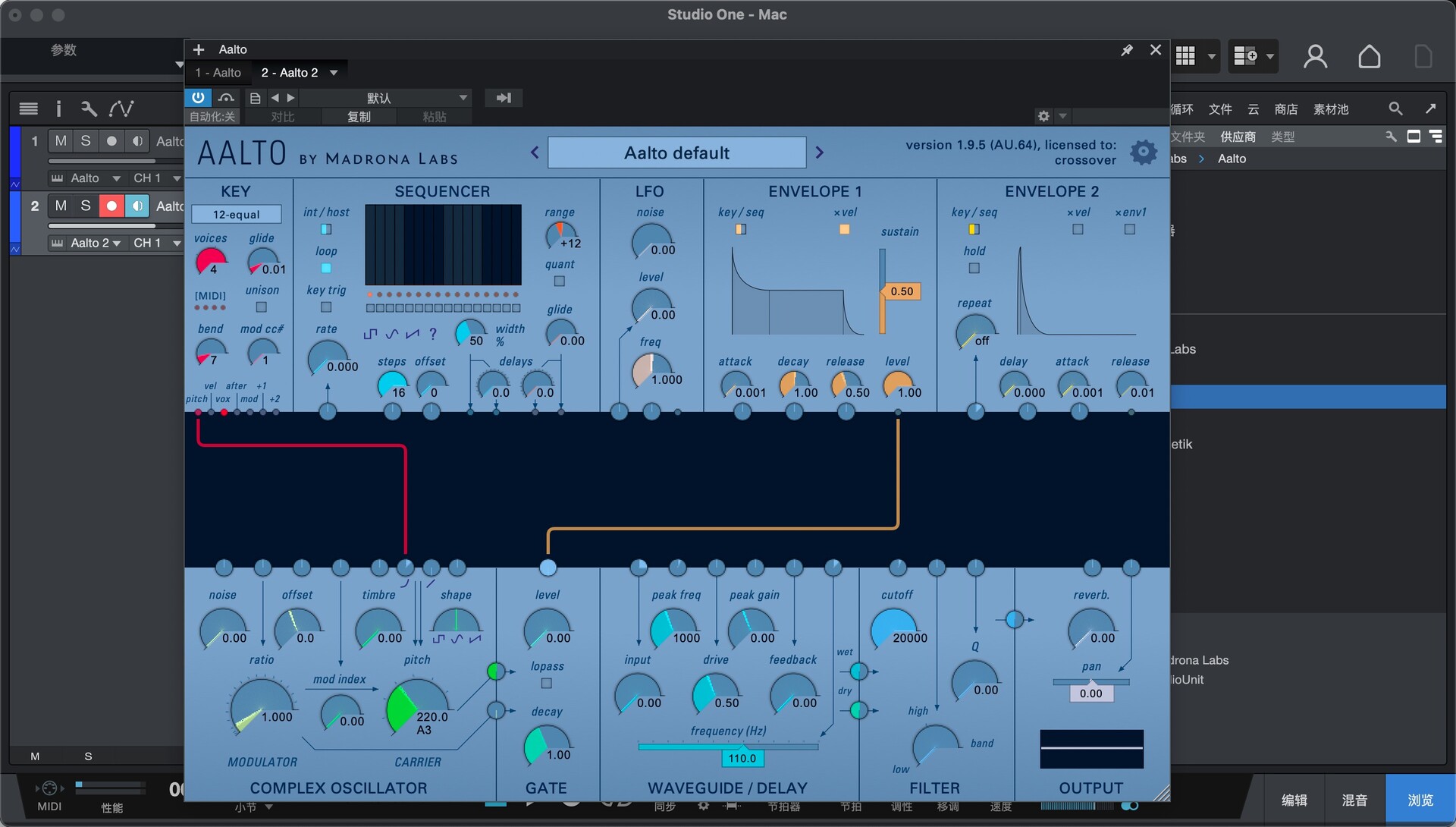Expand the grid view dropdown arrow
1456x827 pixels.
pos(1211,56)
